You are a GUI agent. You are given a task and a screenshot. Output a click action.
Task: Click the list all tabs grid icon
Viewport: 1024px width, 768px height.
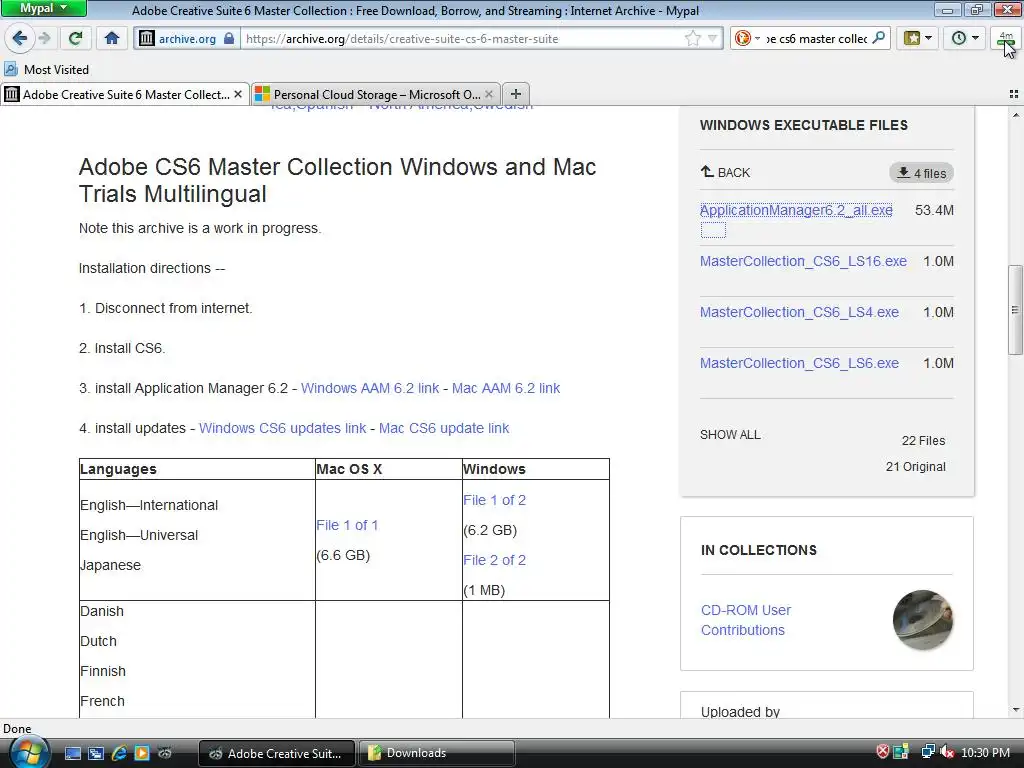click(1014, 94)
